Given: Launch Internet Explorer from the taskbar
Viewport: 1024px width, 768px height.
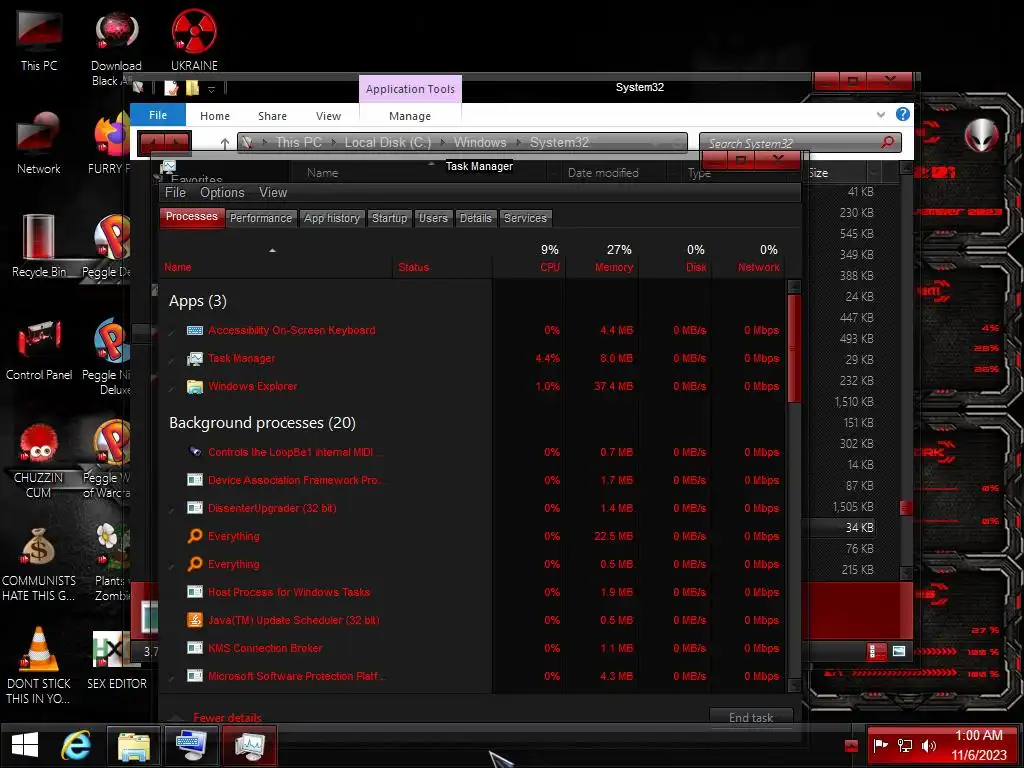Looking at the screenshot, I should coord(76,745).
